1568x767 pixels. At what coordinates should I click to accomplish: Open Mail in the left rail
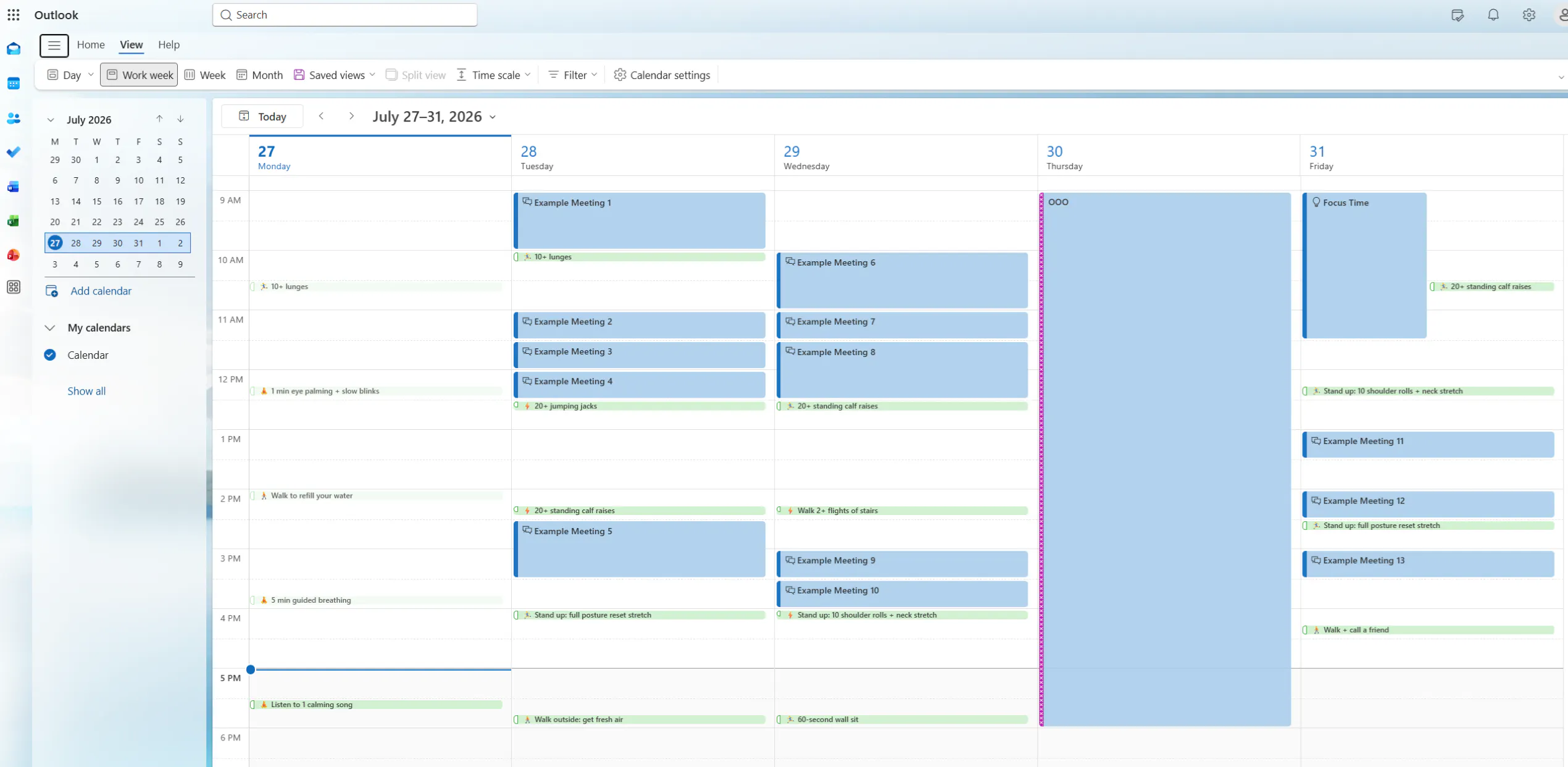tap(14, 49)
